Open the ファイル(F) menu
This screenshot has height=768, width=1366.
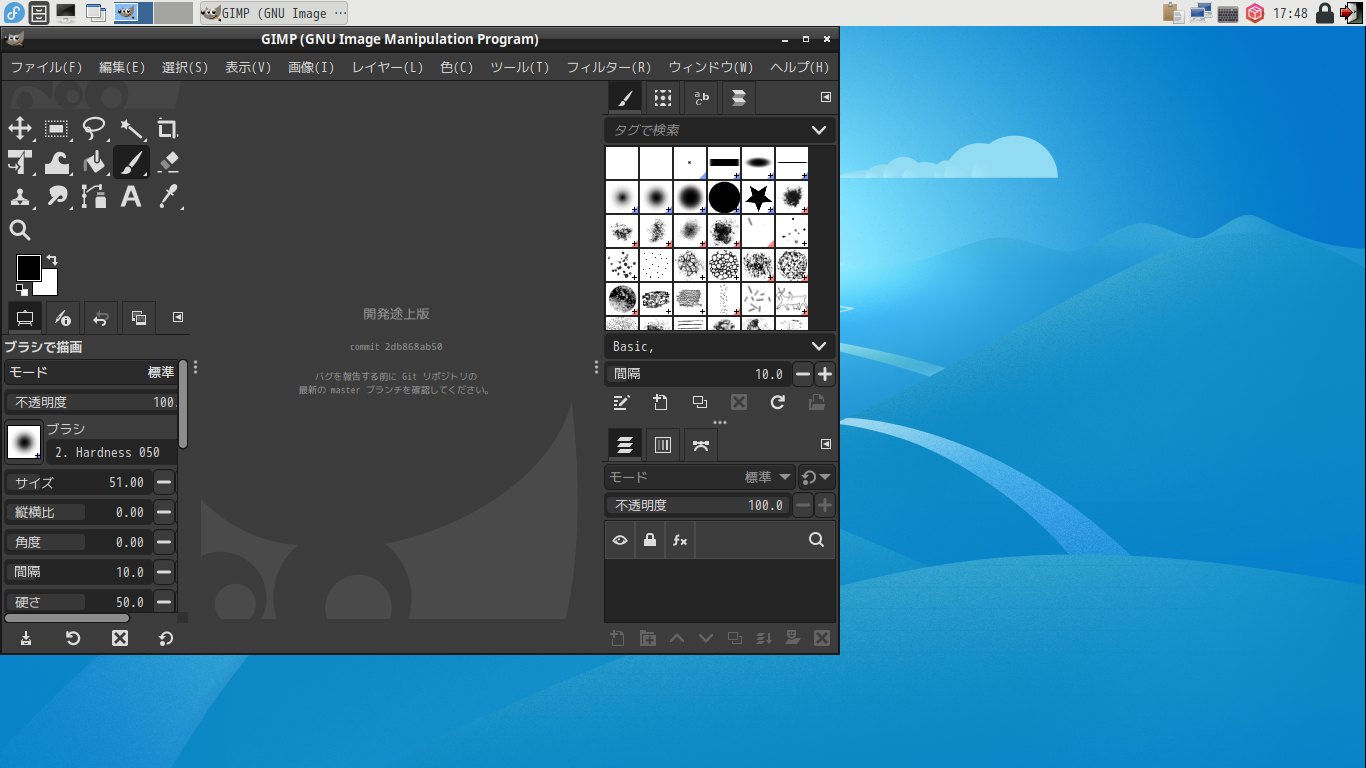click(46, 67)
